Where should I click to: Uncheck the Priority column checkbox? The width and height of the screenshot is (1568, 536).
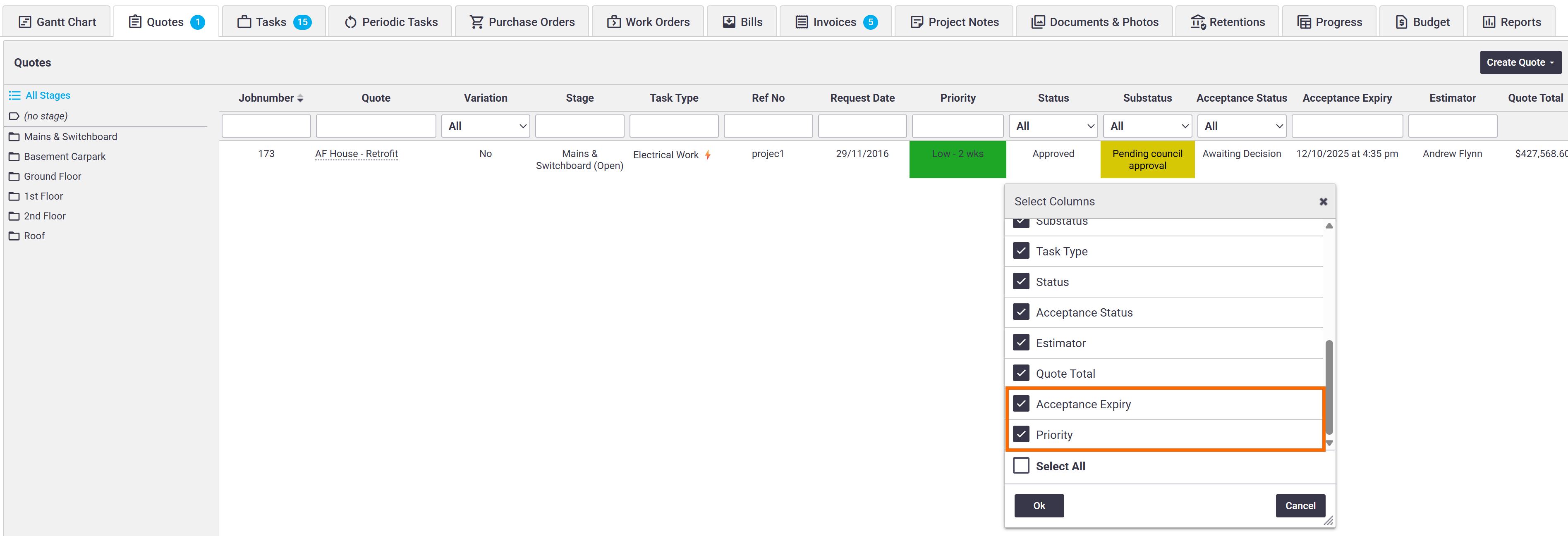(x=1021, y=434)
